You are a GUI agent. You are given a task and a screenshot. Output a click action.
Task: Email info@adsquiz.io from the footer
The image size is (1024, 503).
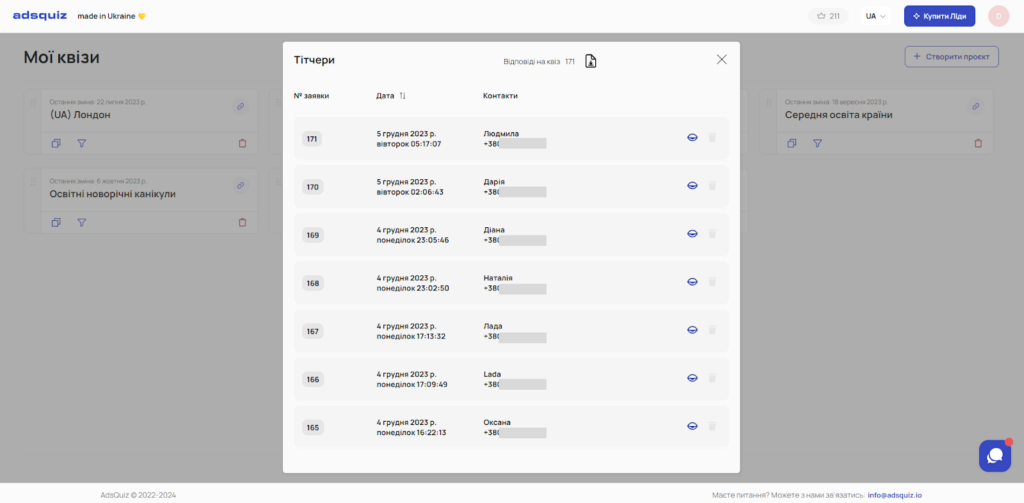point(894,494)
